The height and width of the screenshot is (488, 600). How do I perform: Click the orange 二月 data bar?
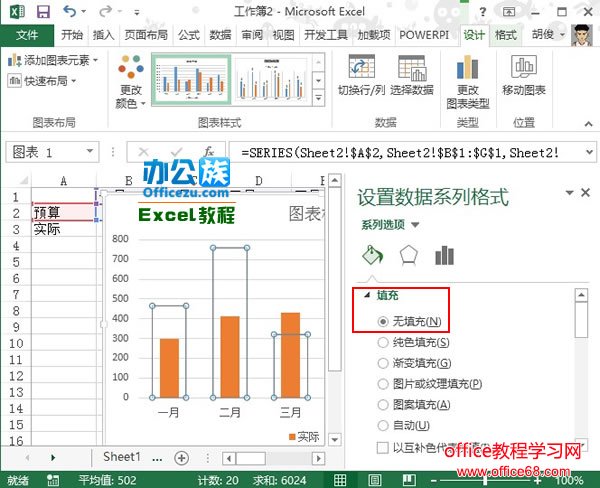(x=230, y=357)
